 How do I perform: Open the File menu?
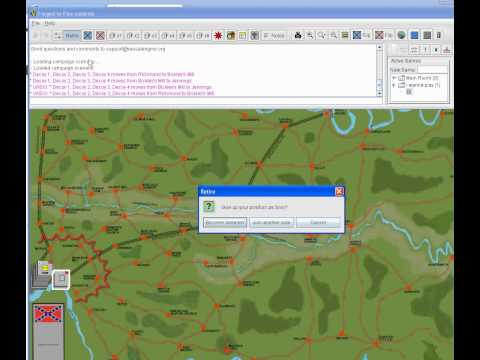click(x=36, y=23)
